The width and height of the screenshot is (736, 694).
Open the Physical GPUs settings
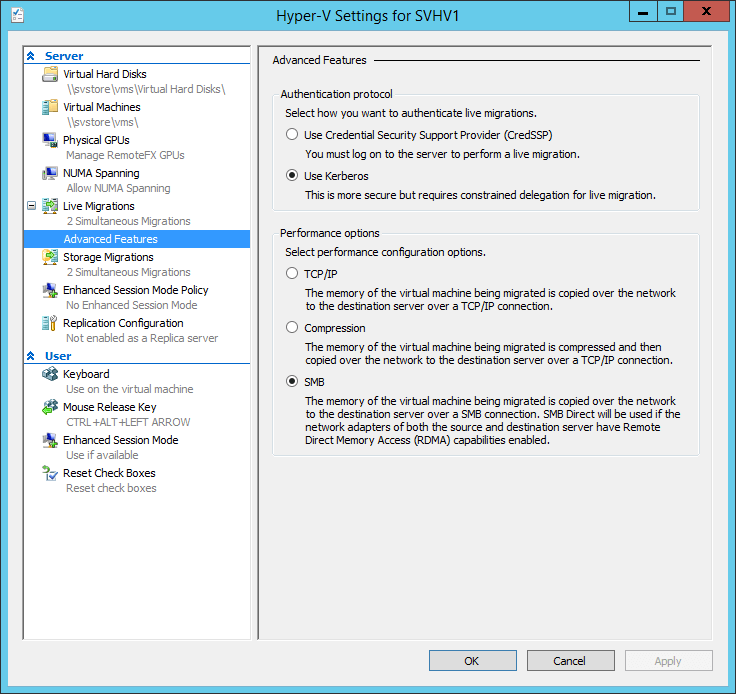96,140
